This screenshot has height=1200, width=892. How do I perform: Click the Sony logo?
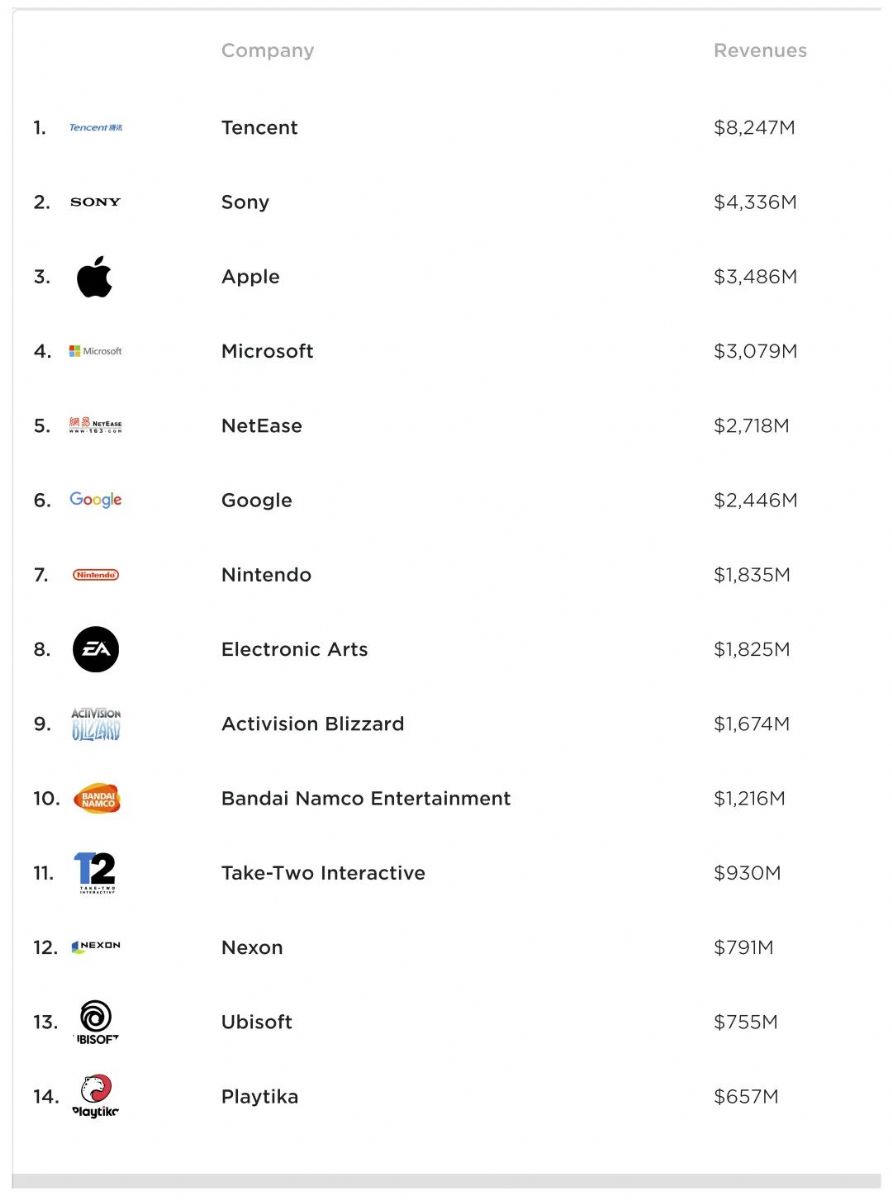coord(96,202)
